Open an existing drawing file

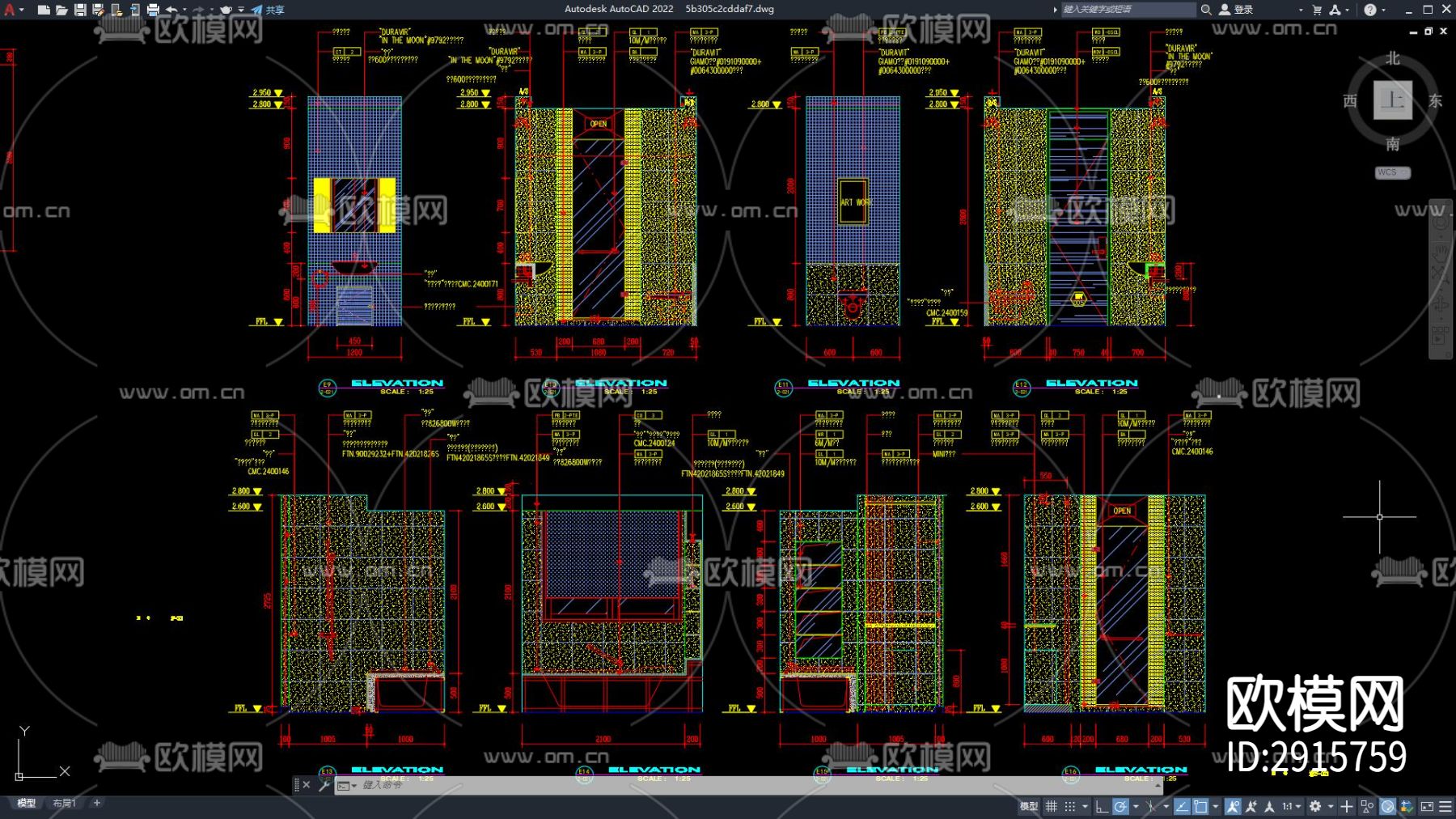click(61, 10)
